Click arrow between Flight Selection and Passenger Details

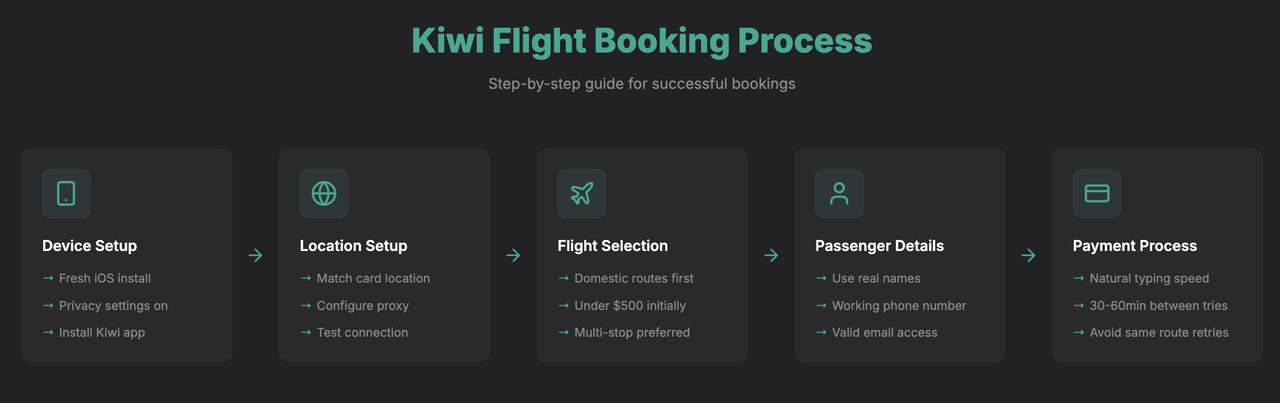771,256
